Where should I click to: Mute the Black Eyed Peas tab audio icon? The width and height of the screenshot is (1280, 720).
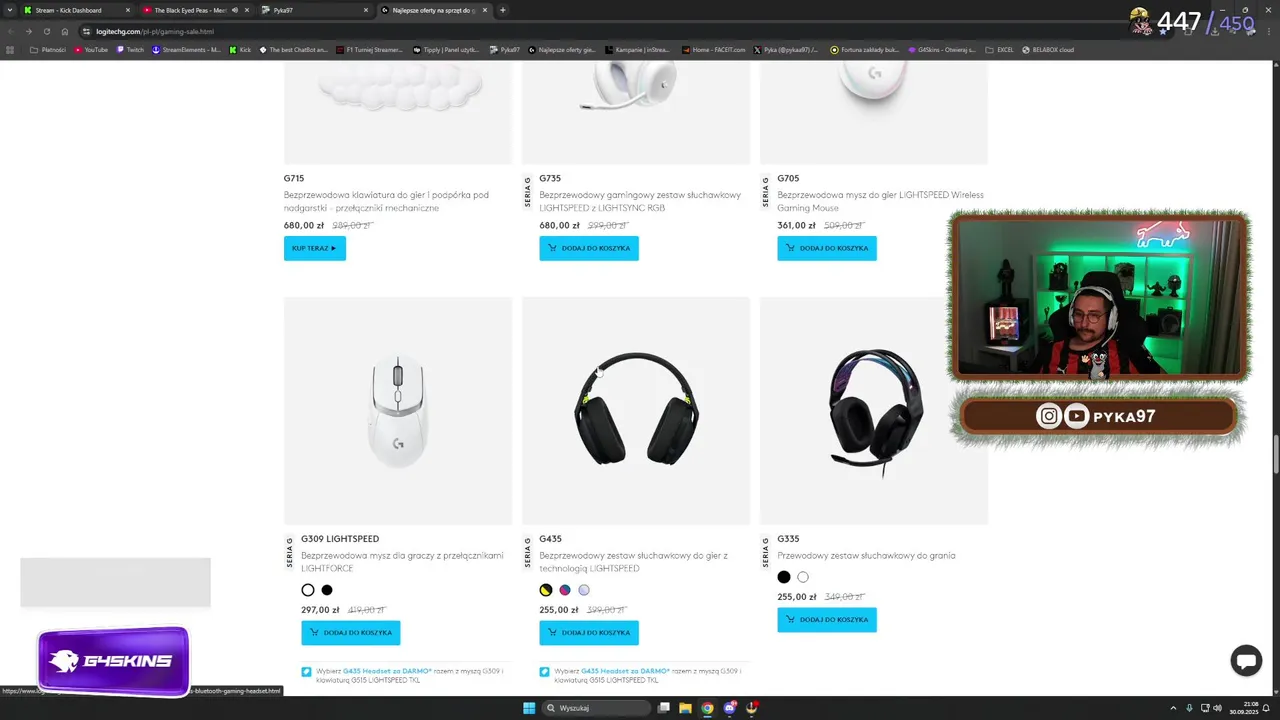pos(235,10)
